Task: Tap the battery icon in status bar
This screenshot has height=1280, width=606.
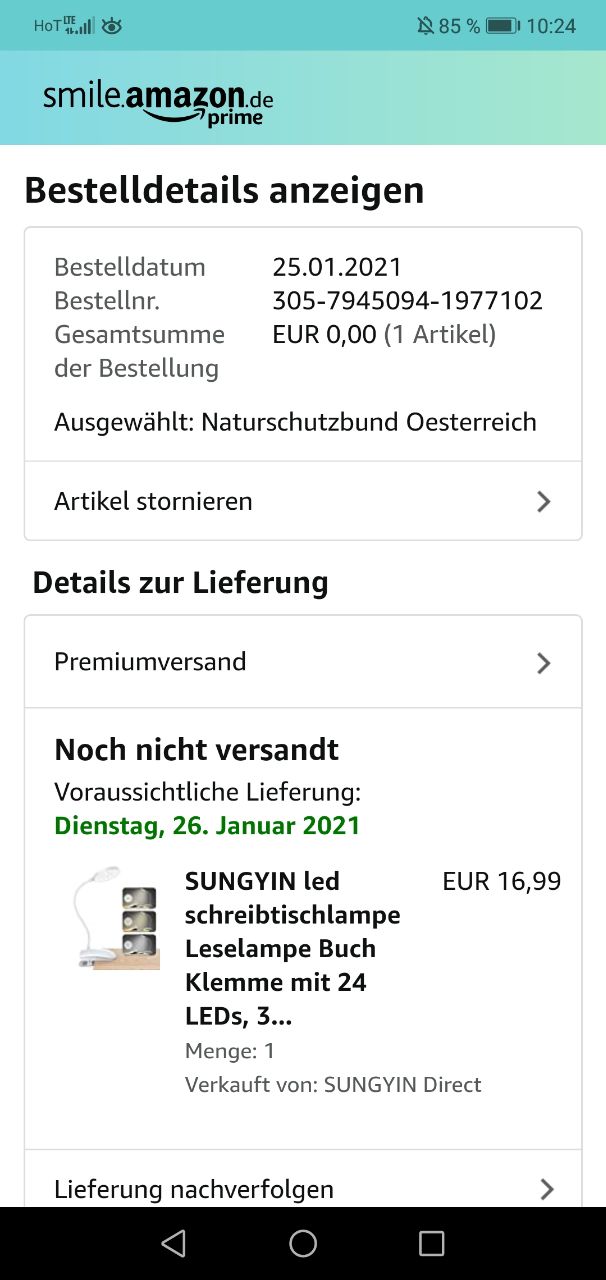Action: (x=503, y=26)
